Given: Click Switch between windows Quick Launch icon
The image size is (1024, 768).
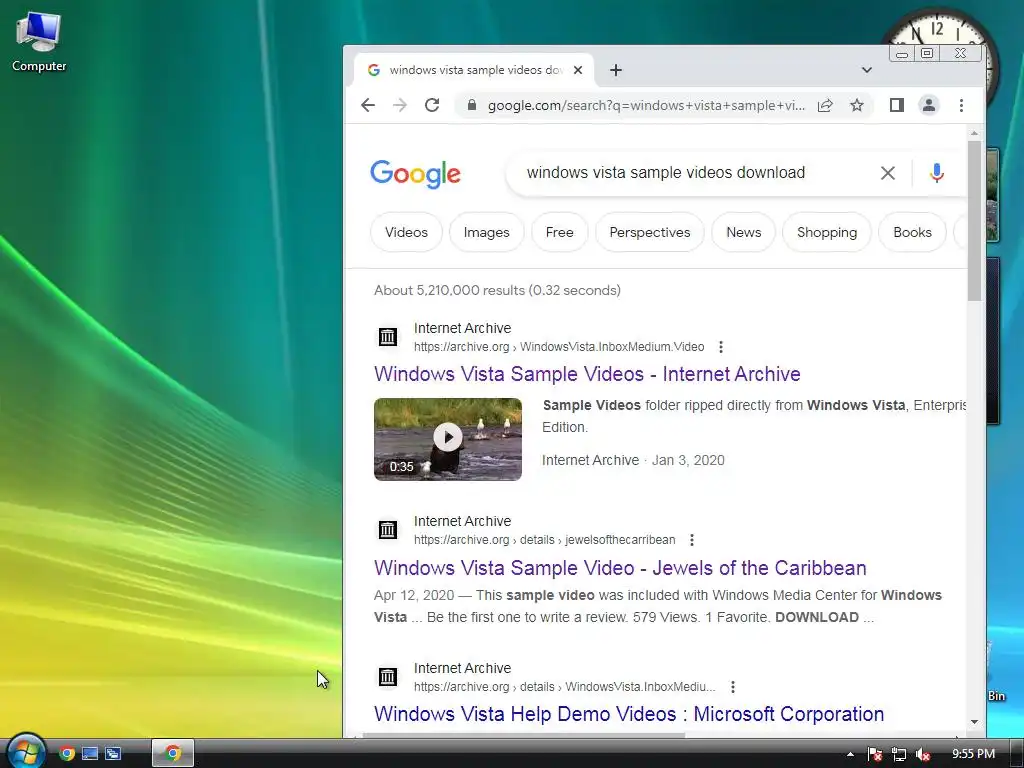Looking at the screenshot, I should click(x=114, y=754).
